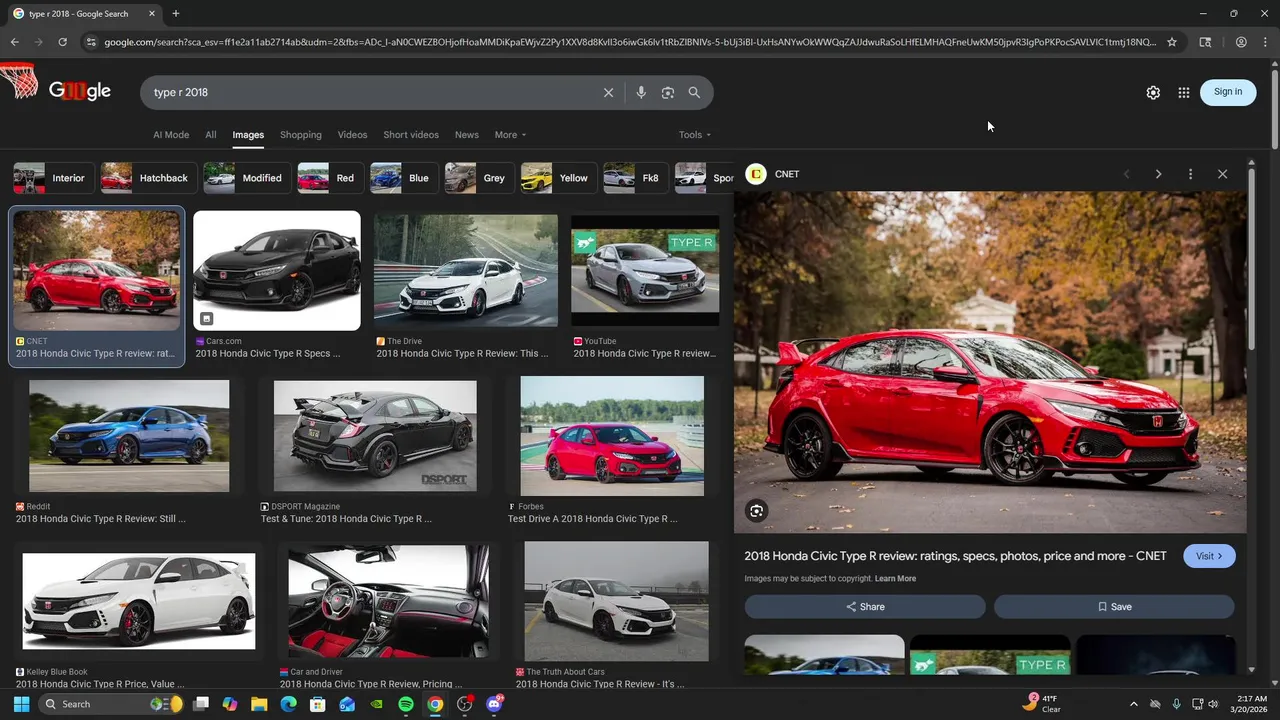1280x720 pixels.
Task: Filter images by the Blue color chip
Action: 404,178
